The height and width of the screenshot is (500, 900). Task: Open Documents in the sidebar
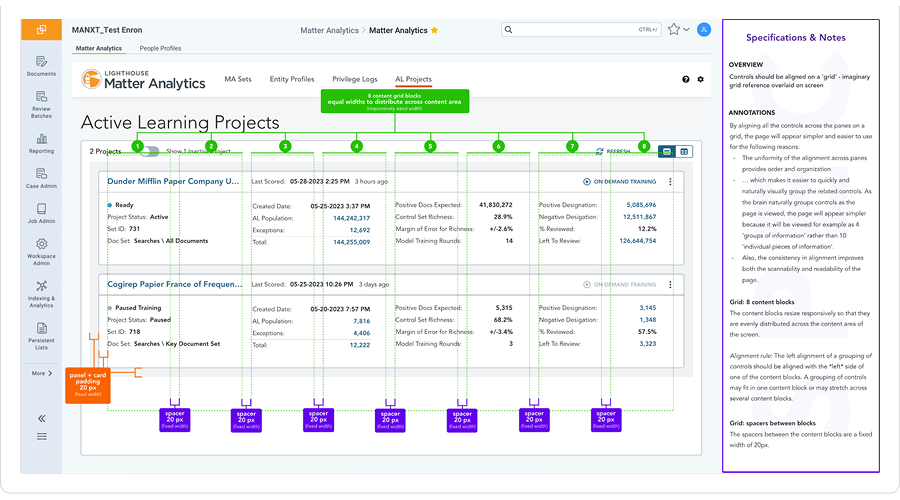41,66
